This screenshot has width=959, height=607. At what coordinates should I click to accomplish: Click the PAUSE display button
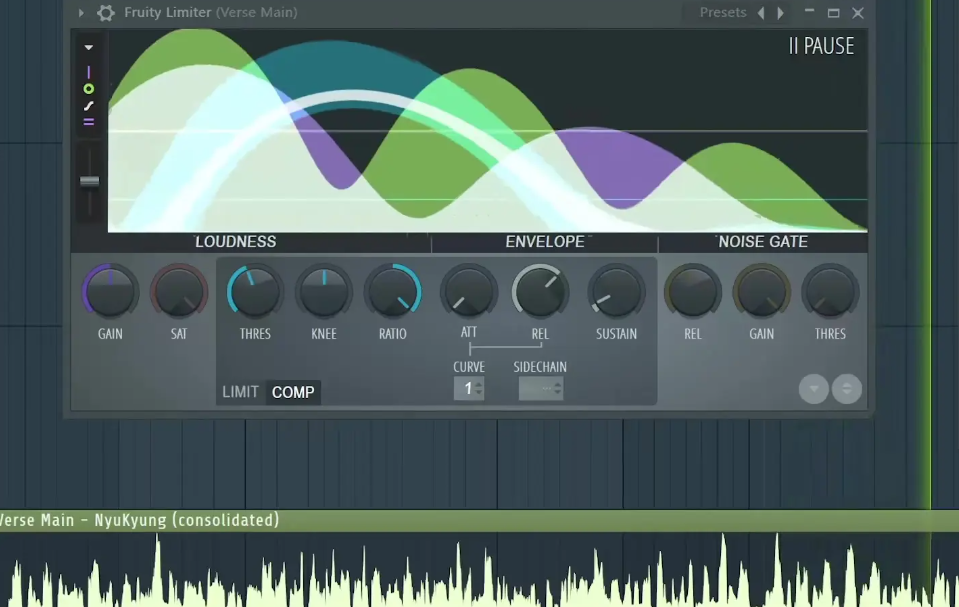(821, 46)
